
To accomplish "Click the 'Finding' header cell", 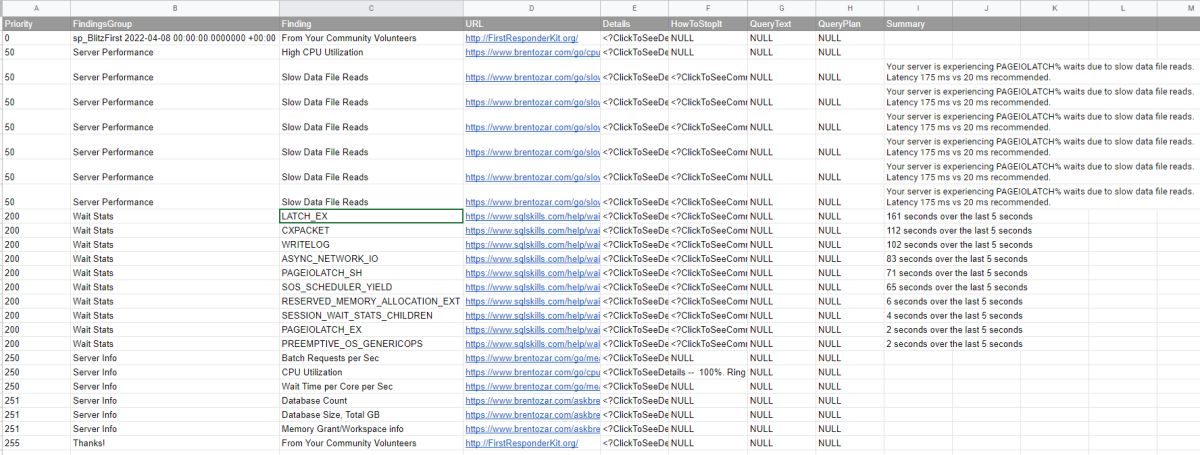I will coord(371,23).
